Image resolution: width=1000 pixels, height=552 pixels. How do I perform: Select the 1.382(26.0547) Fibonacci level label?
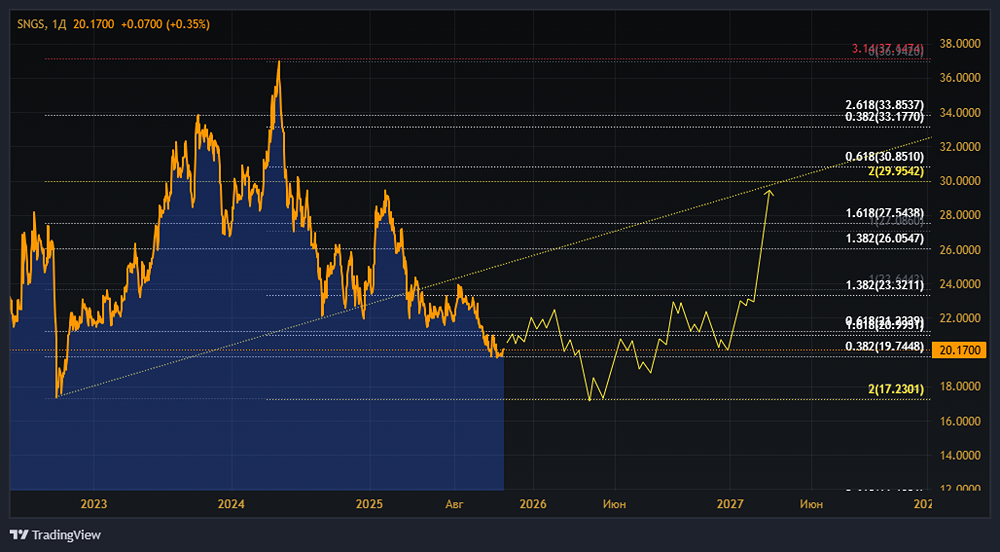884,239
